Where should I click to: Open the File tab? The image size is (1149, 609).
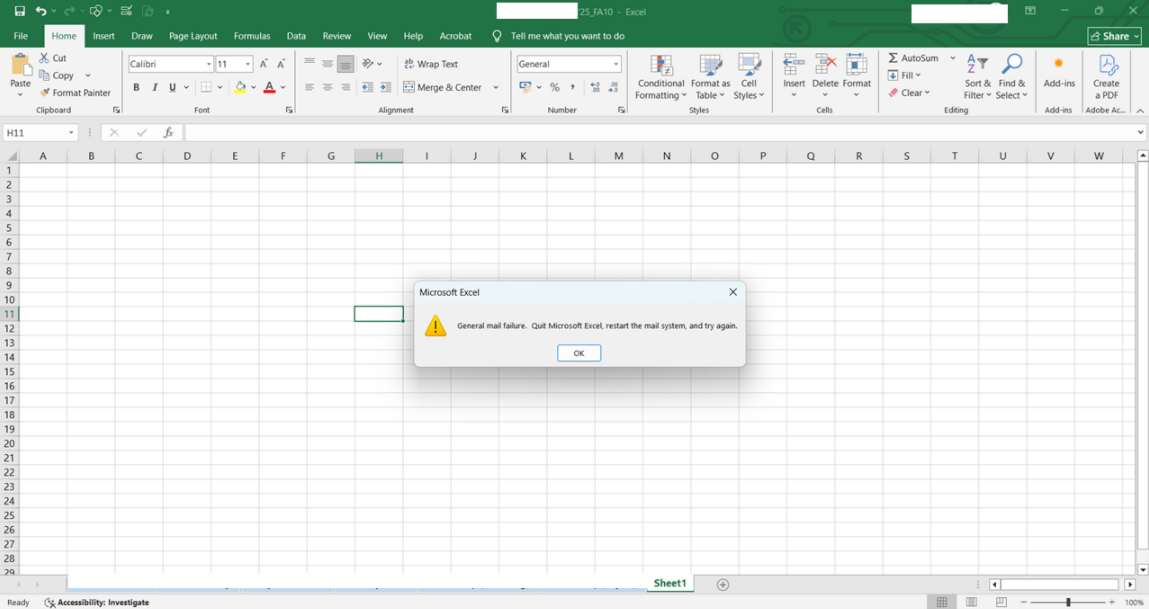pyautogui.click(x=21, y=36)
